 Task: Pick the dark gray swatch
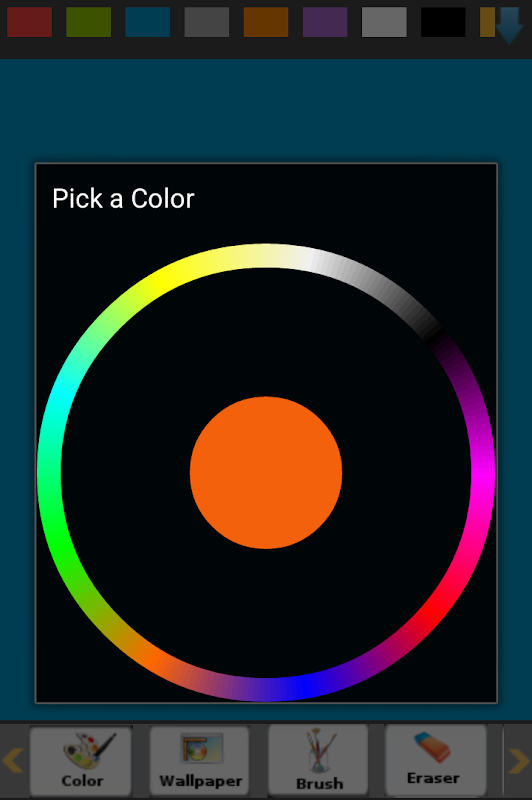(x=207, y=22)
